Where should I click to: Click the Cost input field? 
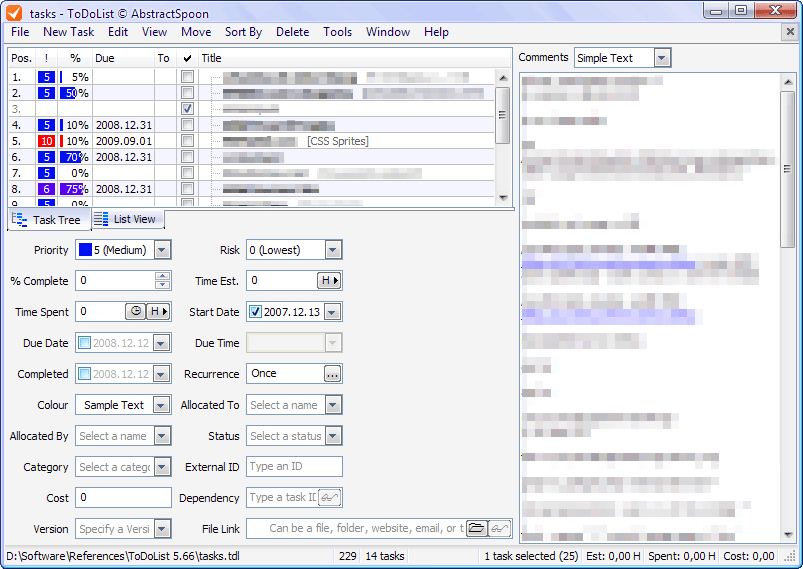point(123,498)
